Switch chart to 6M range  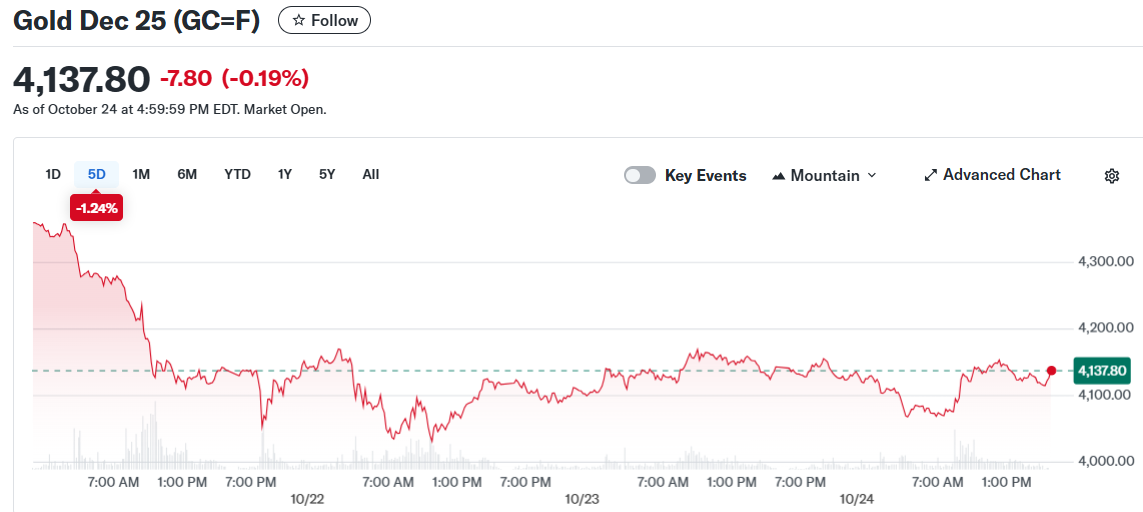pyautogui.click(x=187, y=174)
